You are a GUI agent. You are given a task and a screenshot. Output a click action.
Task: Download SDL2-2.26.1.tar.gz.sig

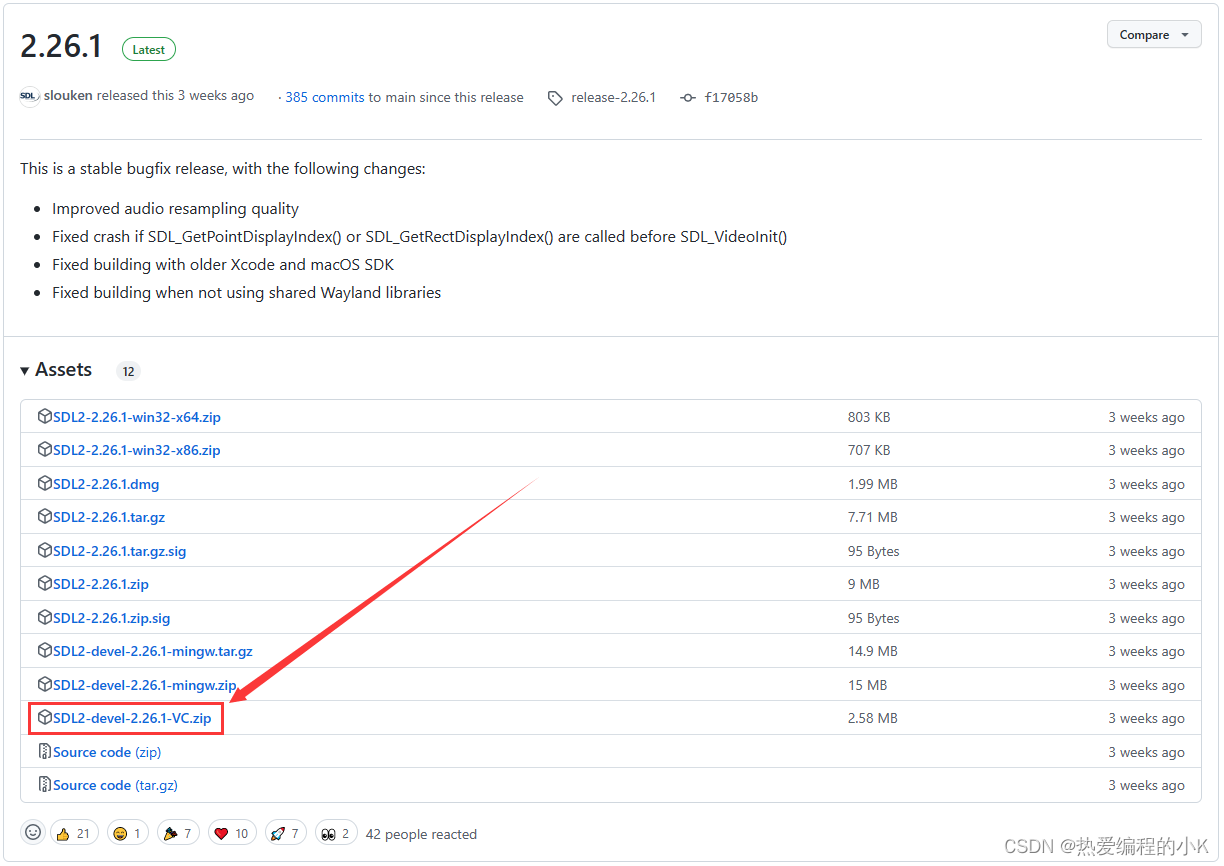tap(120, 551)
